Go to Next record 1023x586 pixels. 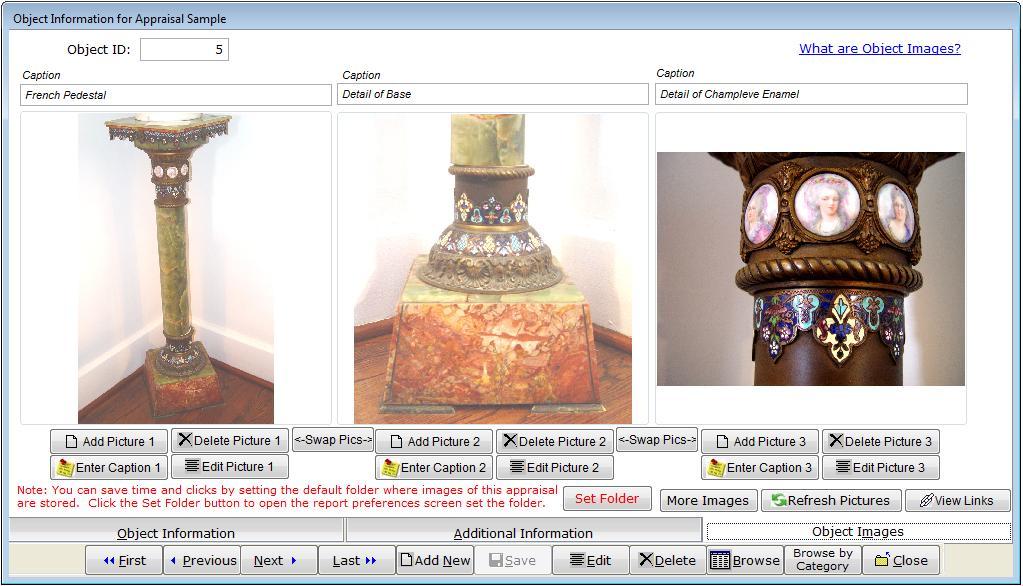click(279, 560)
